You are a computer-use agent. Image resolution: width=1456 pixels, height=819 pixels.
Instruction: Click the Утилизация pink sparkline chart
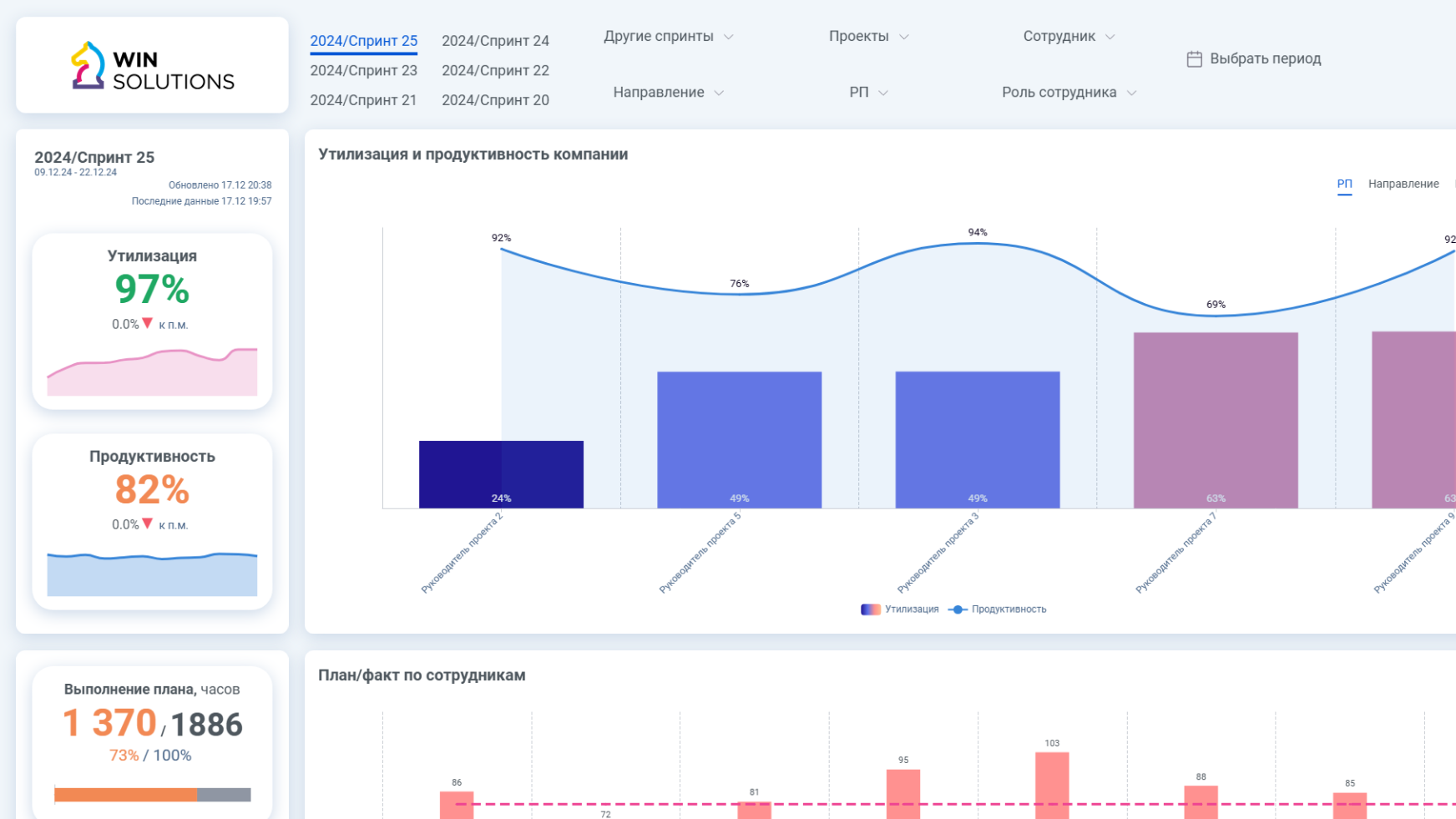click(152, 372)
